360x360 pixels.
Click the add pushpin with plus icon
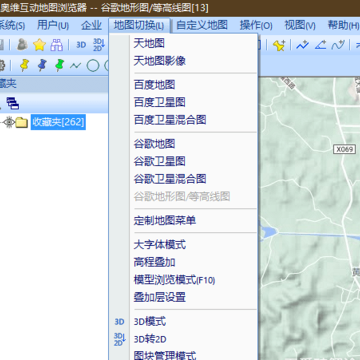click(278, 45)
